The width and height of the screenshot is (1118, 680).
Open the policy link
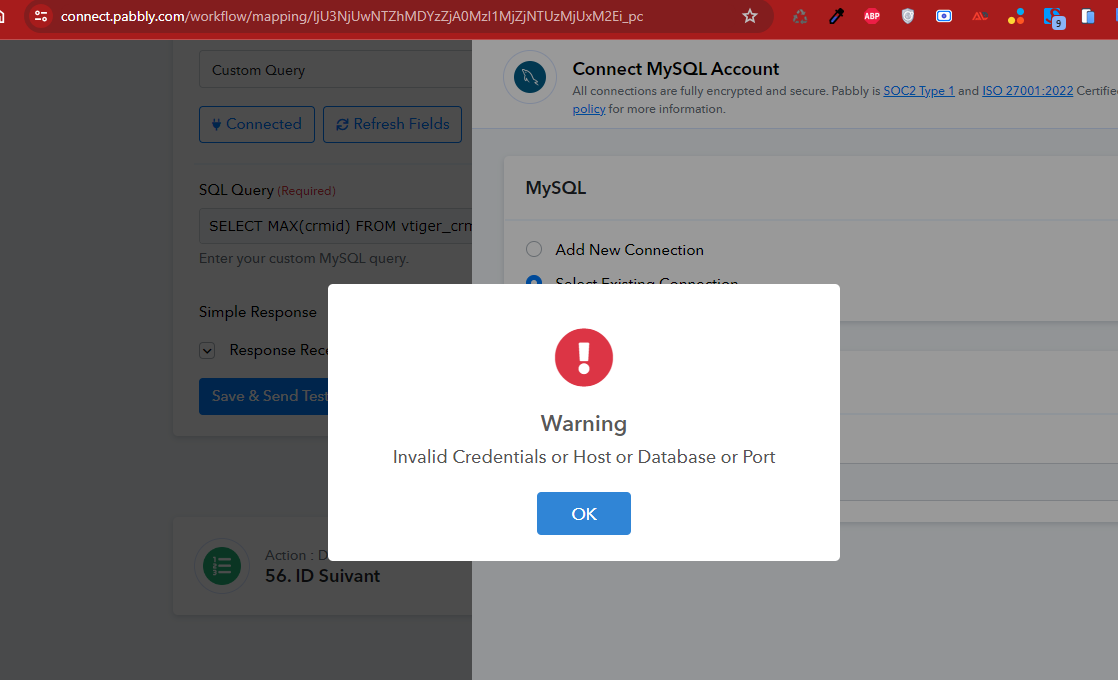(589, 109)
